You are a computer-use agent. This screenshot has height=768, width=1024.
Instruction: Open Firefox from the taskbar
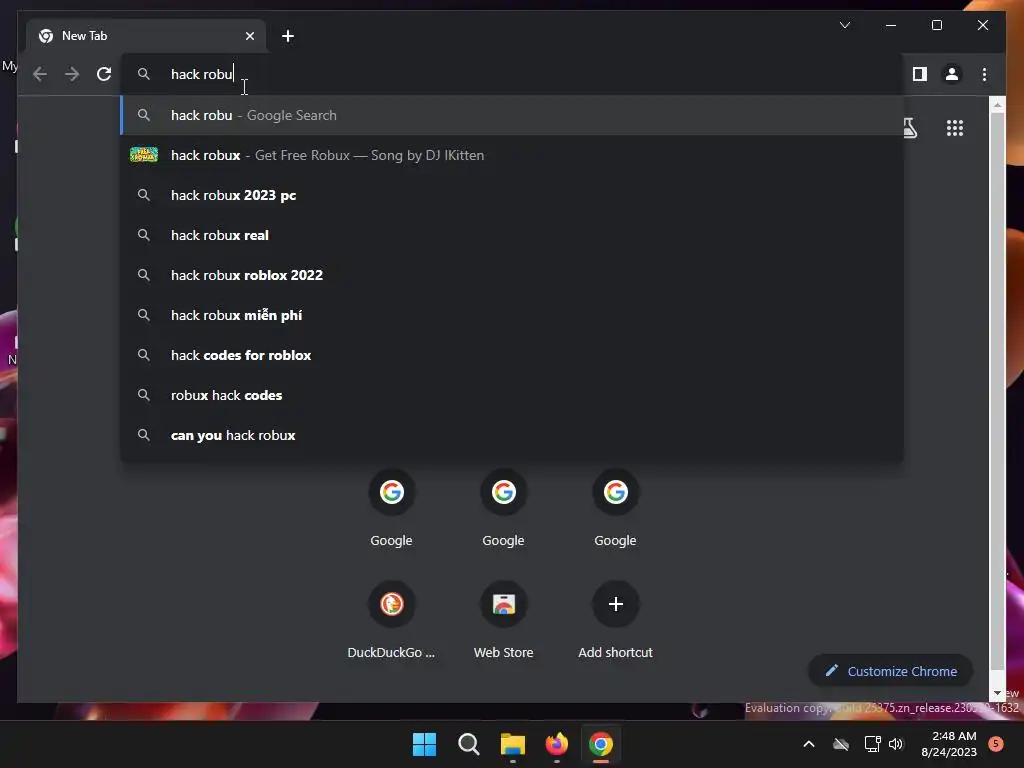click(x=556, y=744)
